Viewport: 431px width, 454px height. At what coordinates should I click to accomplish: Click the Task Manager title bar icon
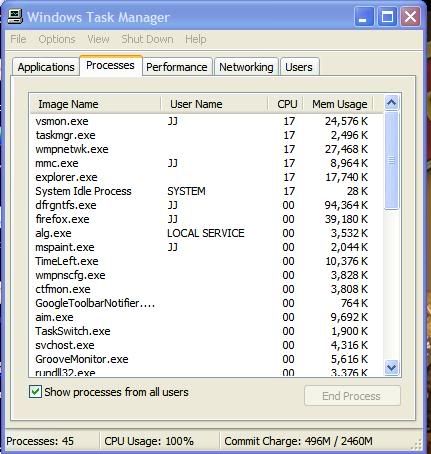click(x=15, y=16)
